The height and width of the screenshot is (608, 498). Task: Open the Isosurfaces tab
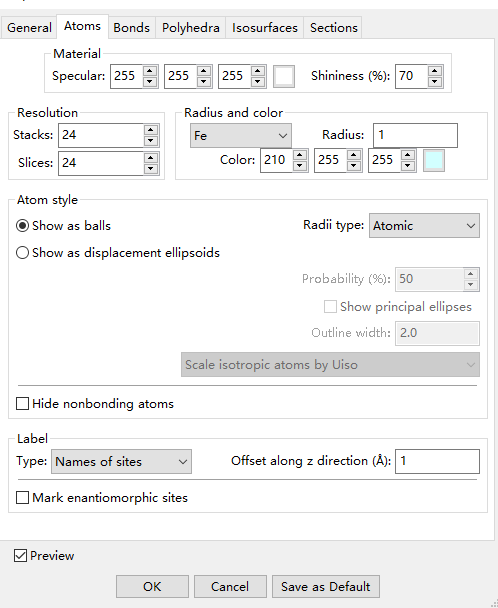pyautogui.click(x=265, y=28)
